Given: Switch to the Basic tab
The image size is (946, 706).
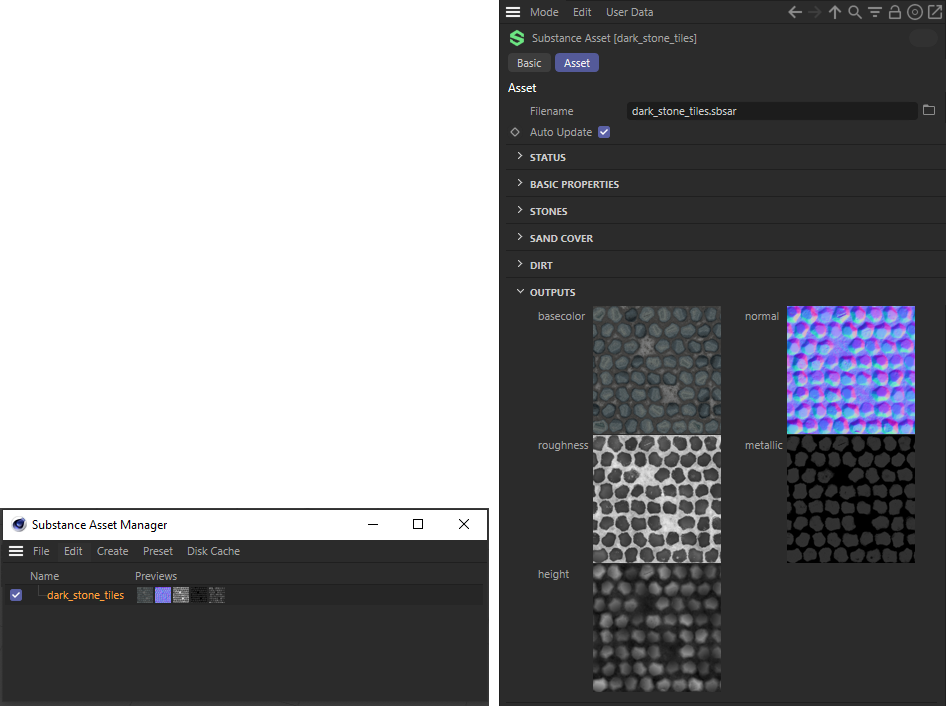Looking at the screenshot, I should 529,63.
